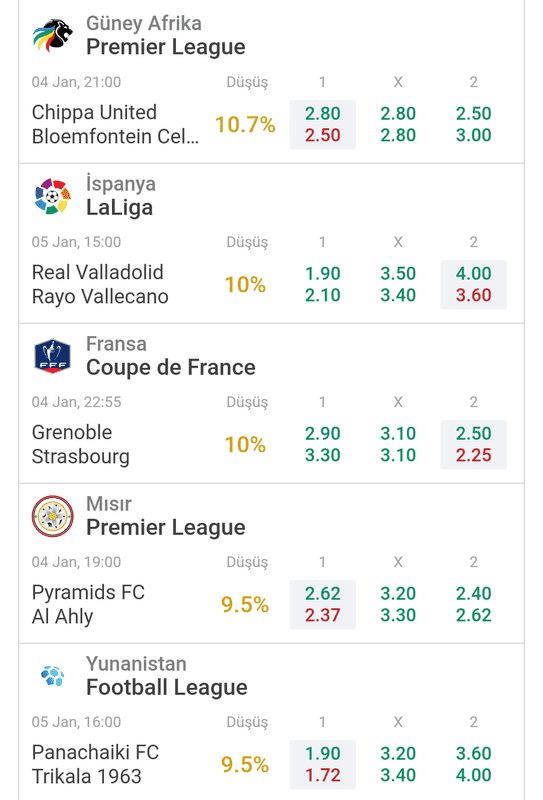Open the Güney Afrika Premier League heading

tap(165, 35)
